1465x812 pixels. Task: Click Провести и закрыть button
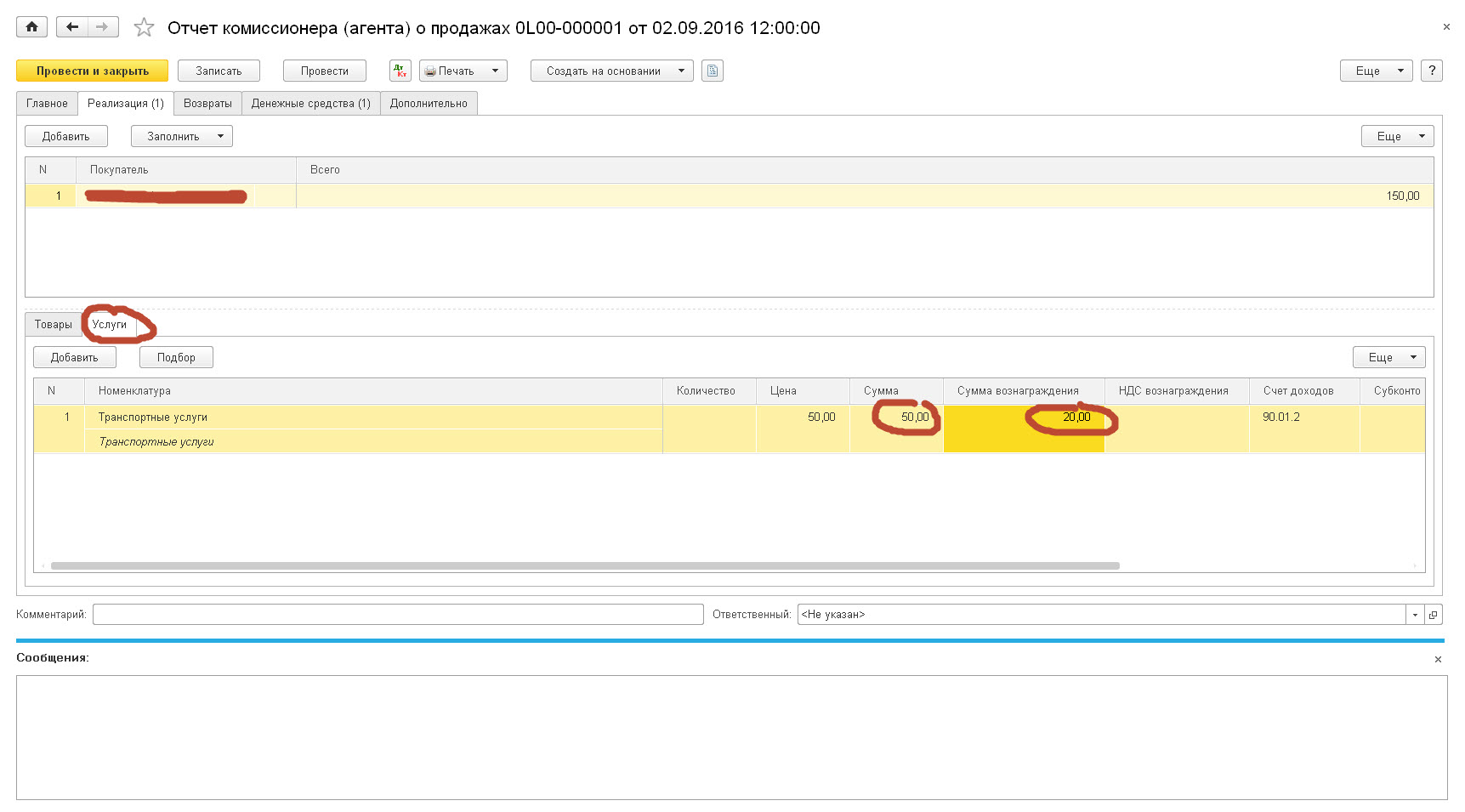pos(92,71)
